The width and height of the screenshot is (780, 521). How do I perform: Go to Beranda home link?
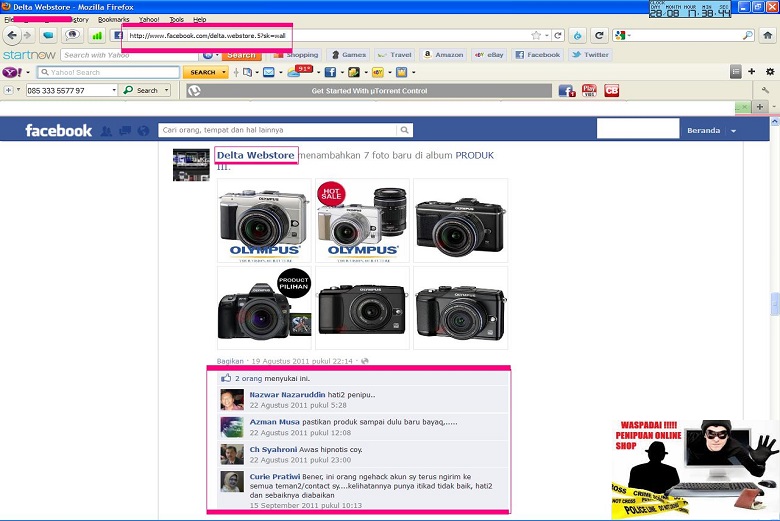703,130
